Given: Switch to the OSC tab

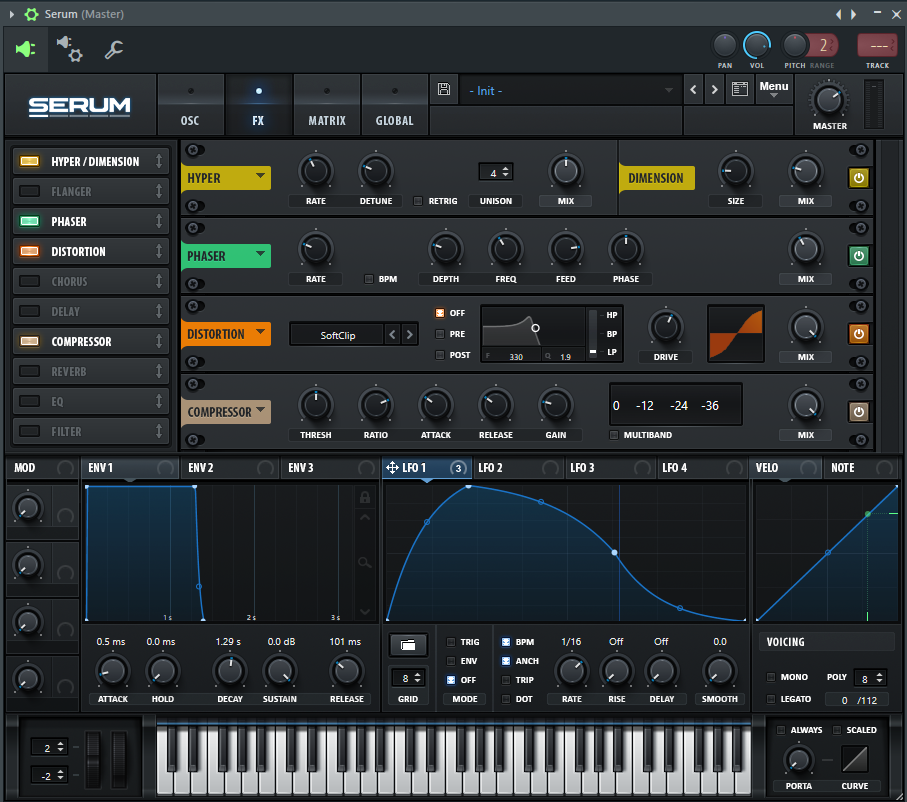Looking at the screenshot, I should pyautogui.click(x=190, y=105).
